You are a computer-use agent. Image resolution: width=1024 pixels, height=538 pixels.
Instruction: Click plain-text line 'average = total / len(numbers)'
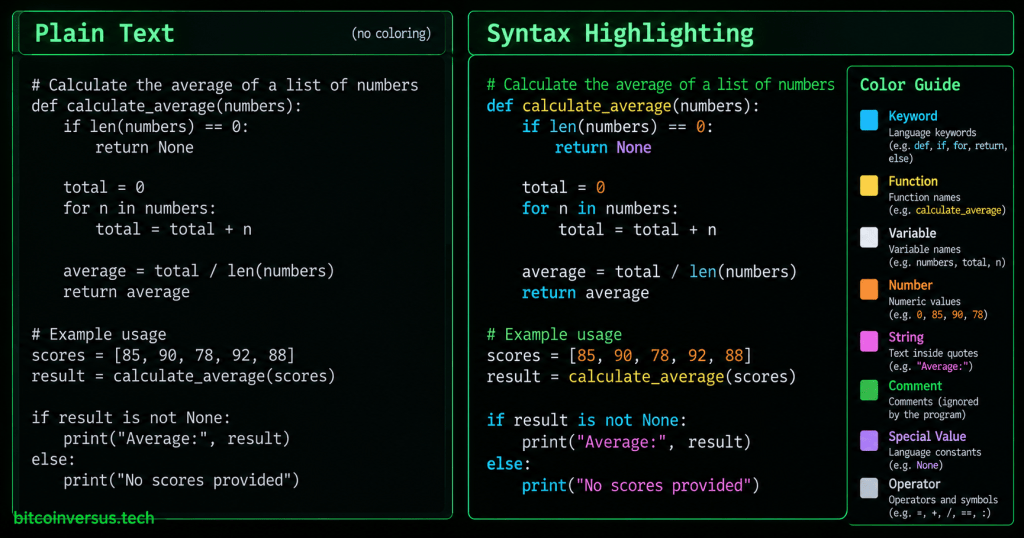[199, 271]
